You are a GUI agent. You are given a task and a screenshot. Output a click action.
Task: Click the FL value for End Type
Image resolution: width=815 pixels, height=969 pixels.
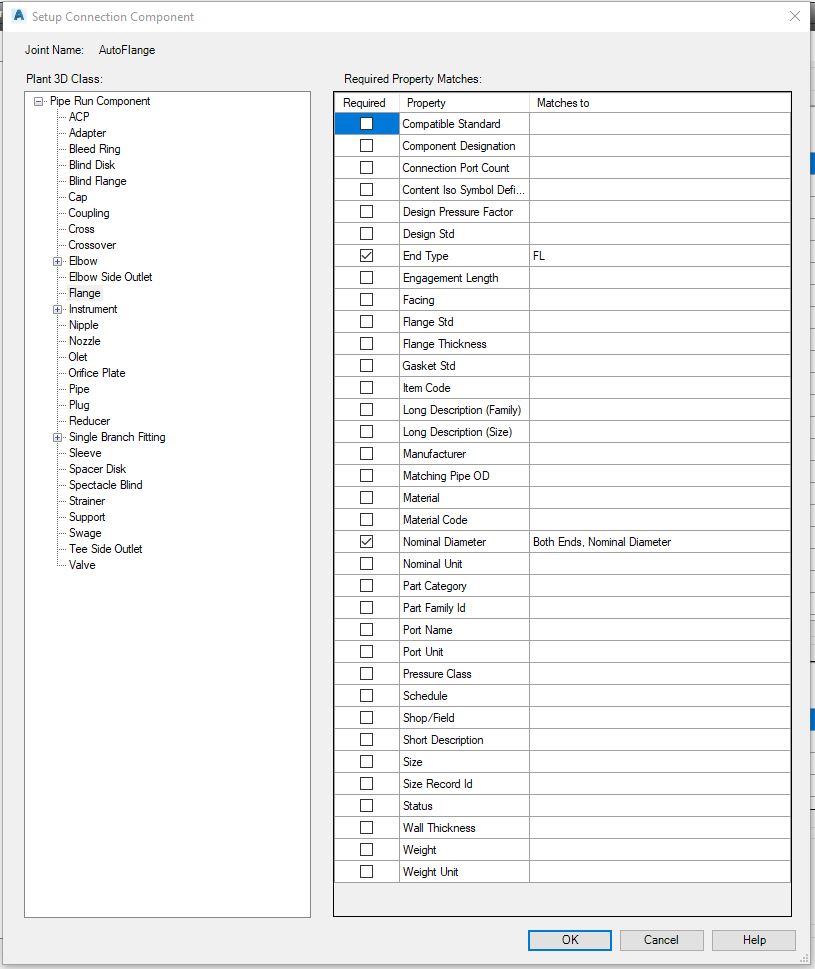pos(659,256)
